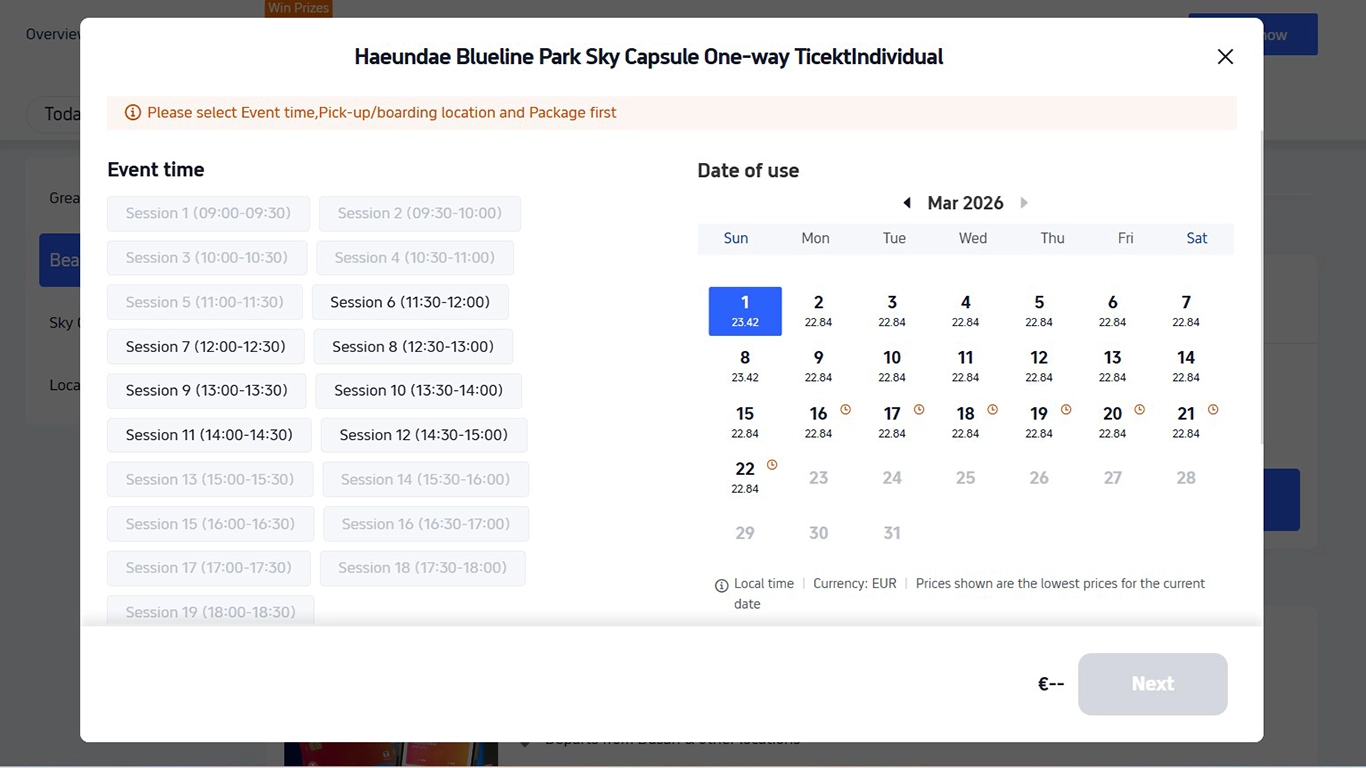Select March 5 date
Screen dimensions: 1366x768
tap(1039, 311)
